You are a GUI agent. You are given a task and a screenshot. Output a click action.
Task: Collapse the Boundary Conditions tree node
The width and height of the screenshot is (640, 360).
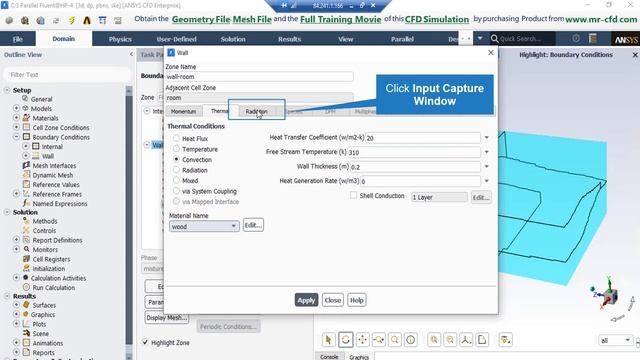[x=16, y=137]
